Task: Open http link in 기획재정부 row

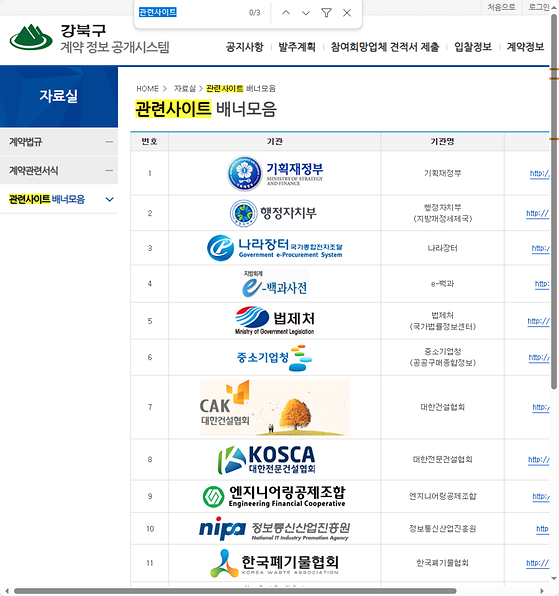Action: [x=540, y=174]
